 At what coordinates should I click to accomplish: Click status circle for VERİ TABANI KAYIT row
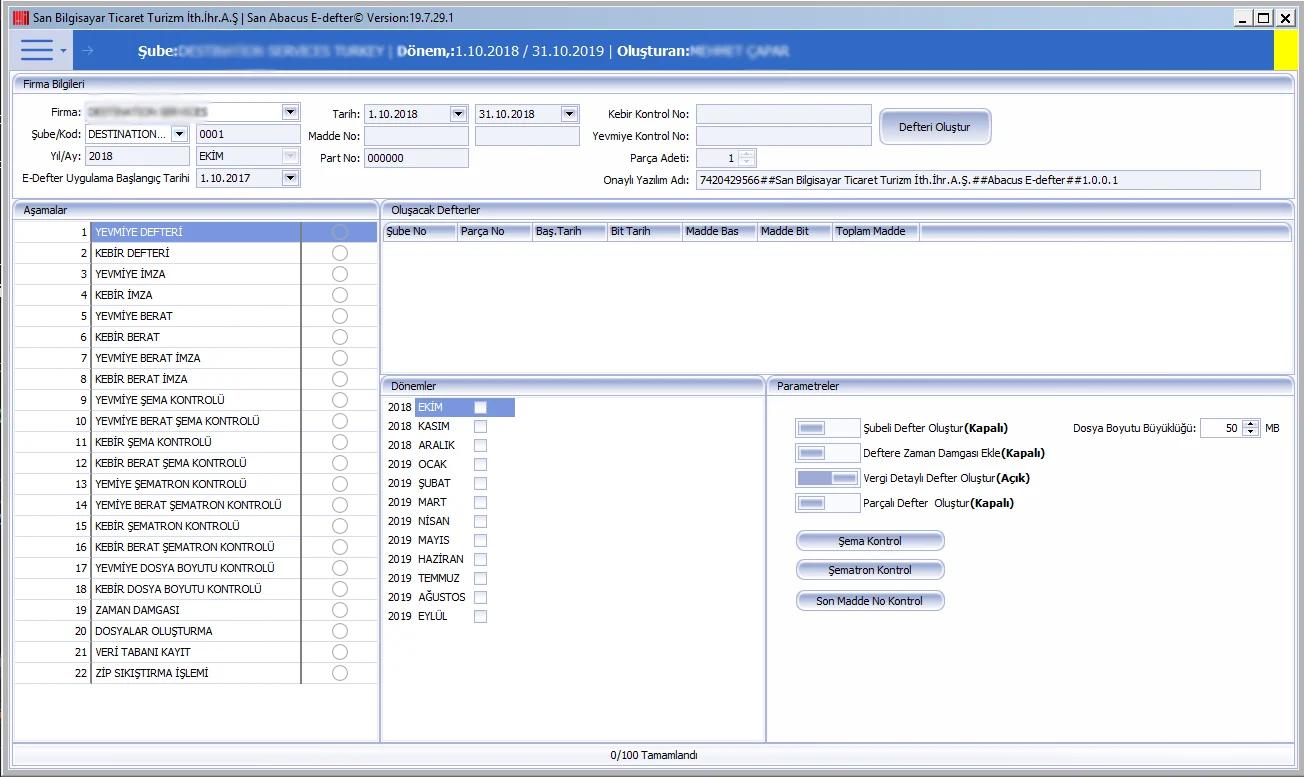tap(340, 652)
